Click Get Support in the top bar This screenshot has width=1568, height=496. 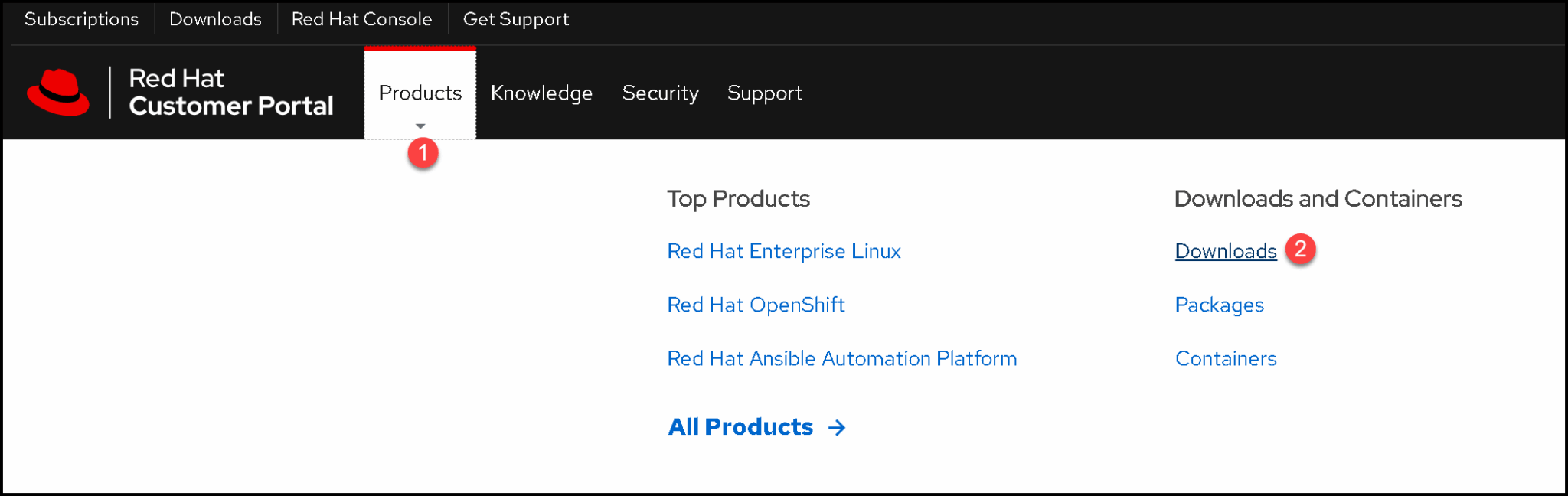point(515,19)
